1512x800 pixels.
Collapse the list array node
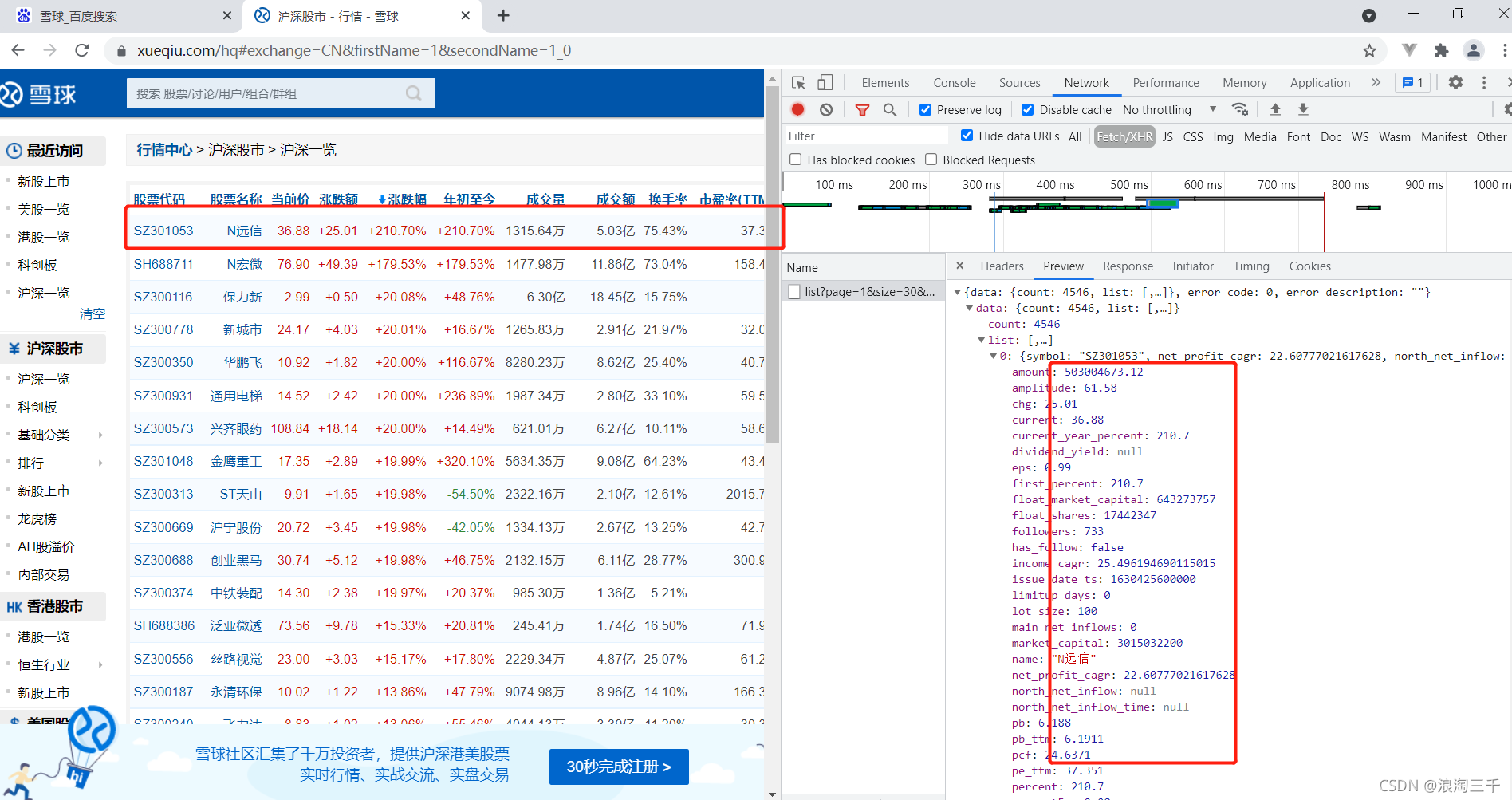[982, 340]
